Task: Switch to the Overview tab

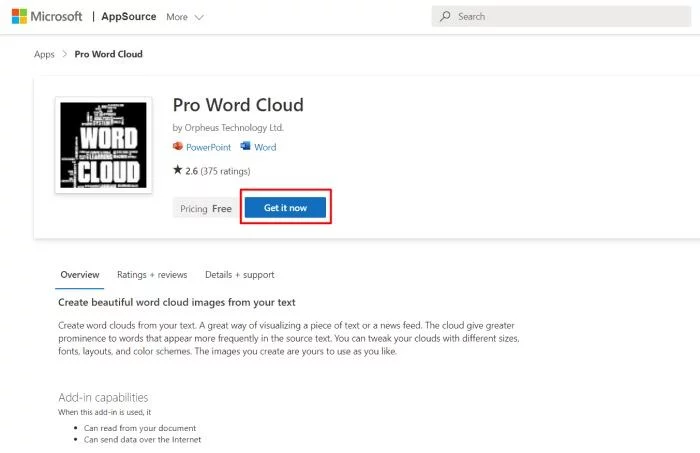Action: (80, 274)
